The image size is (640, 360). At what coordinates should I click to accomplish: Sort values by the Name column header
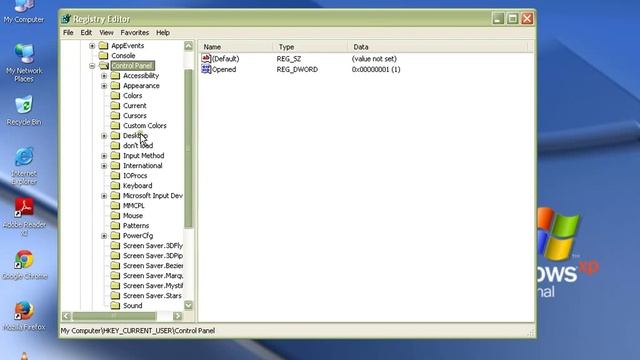[236, 47]
